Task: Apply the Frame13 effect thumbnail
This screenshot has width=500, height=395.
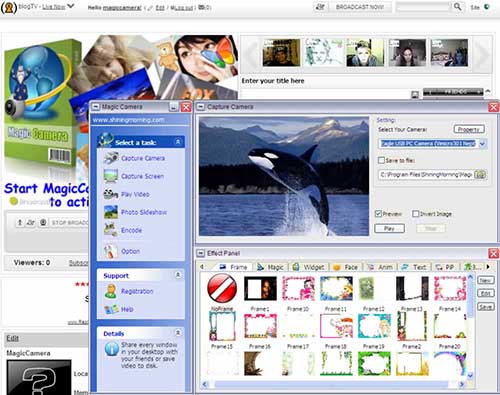Action: (412, 289)
